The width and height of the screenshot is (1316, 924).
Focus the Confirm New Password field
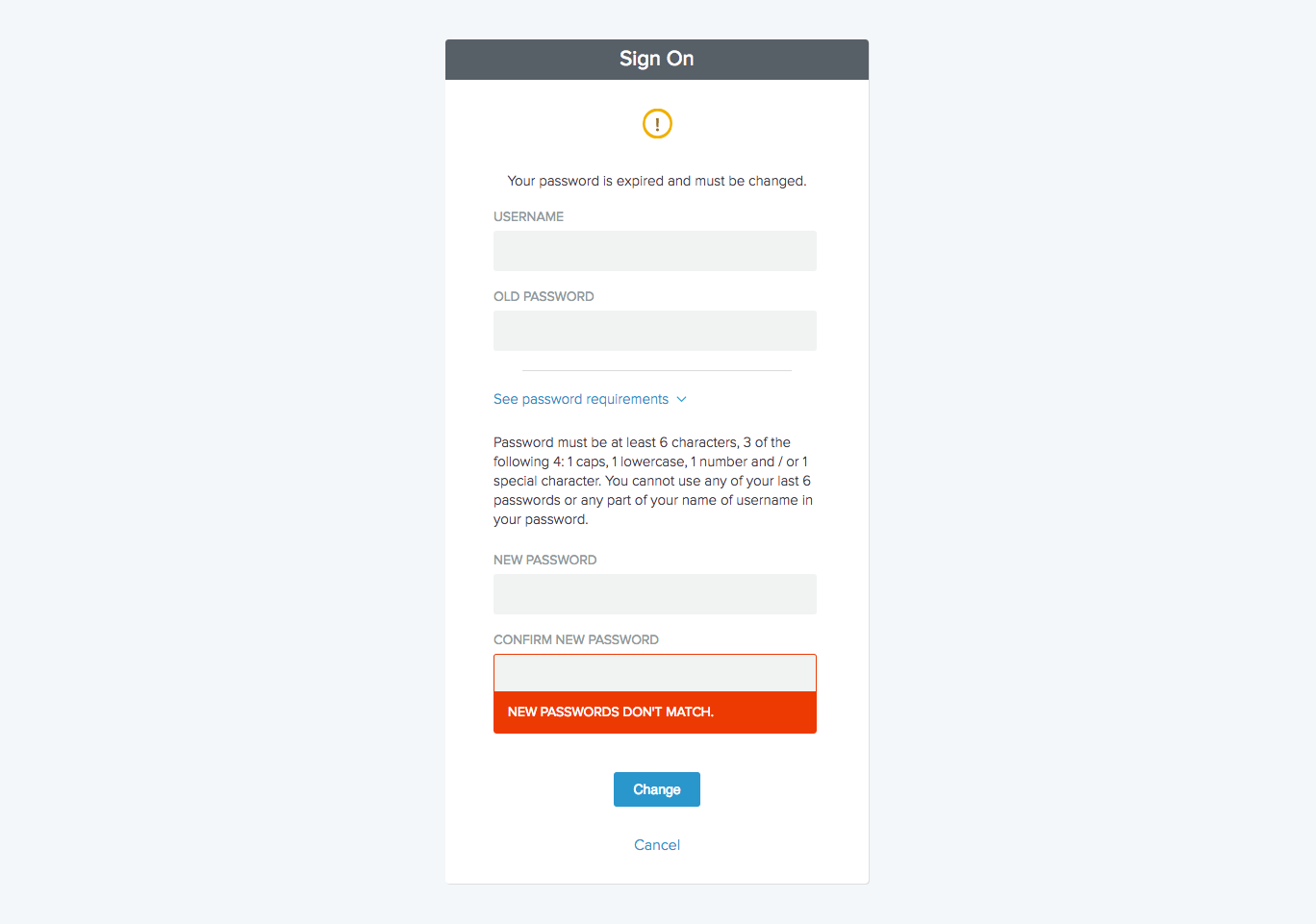(x=654, y=673)
